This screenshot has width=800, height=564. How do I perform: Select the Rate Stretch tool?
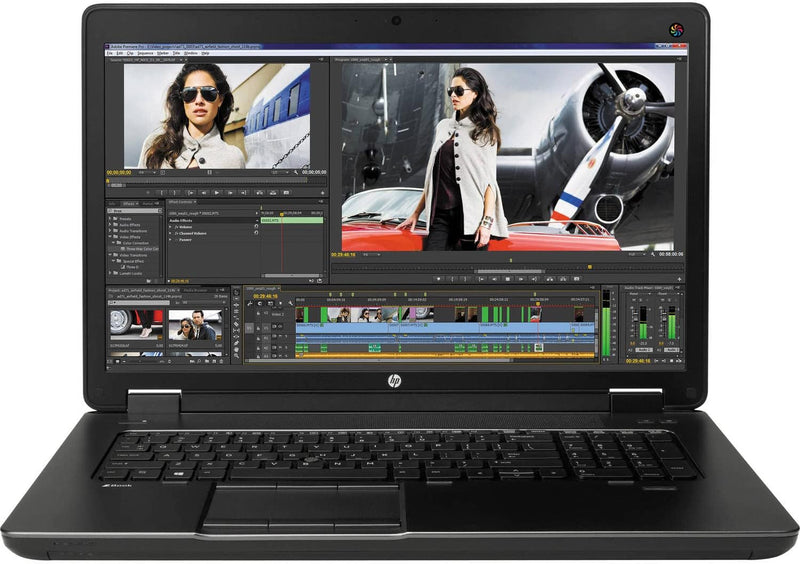[236, 317]
